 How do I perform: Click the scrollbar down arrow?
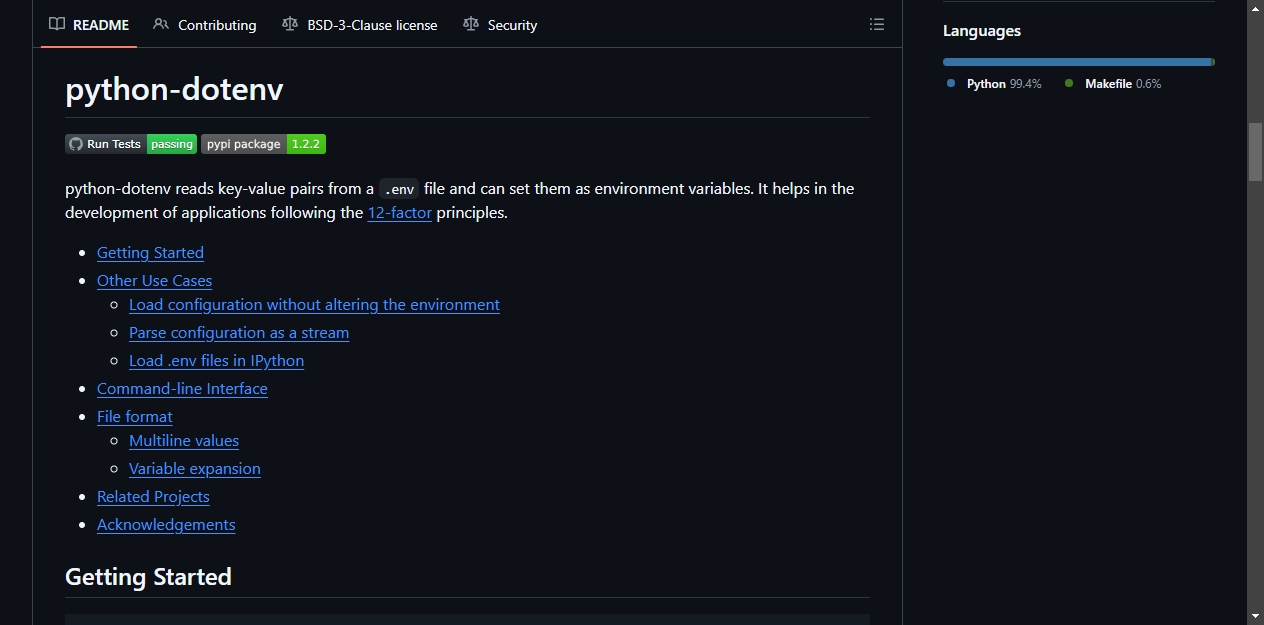coord(1255,616)
